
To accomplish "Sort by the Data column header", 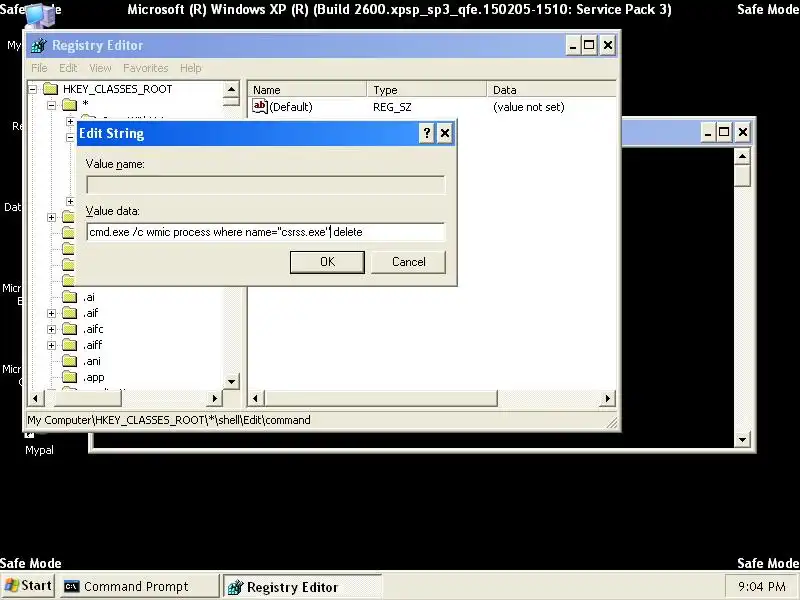I will [551, 90].
